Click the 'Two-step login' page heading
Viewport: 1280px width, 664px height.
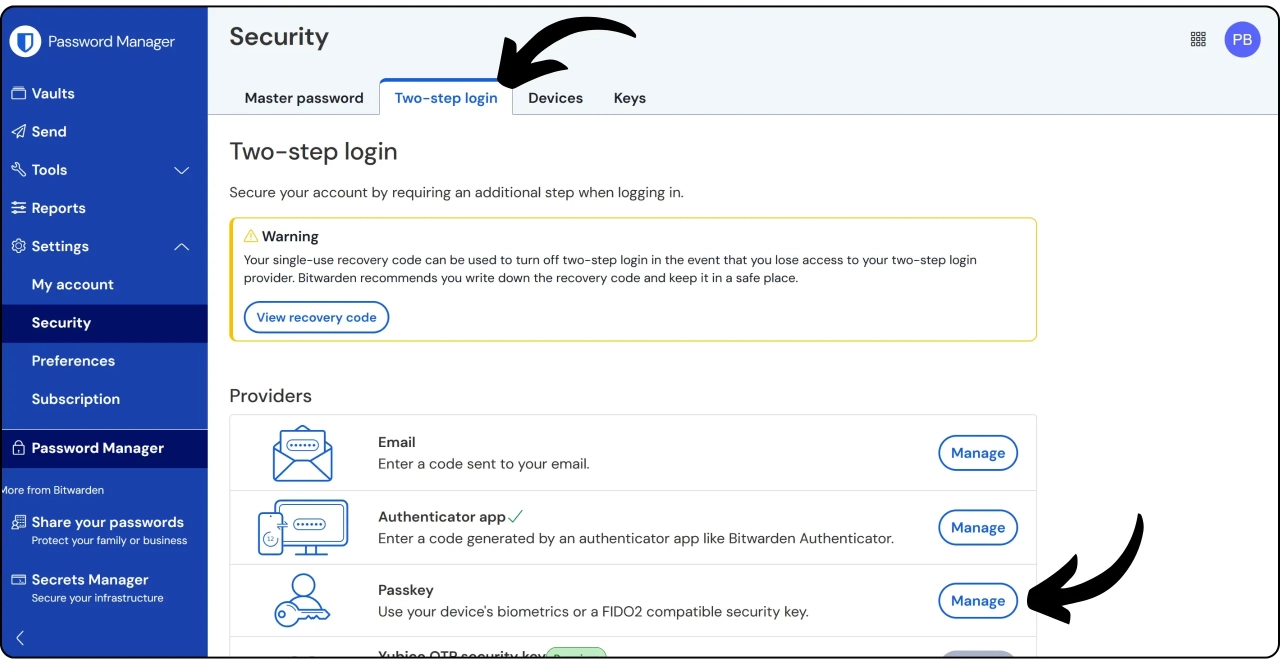pyautogui.click(x=313, y=152)
